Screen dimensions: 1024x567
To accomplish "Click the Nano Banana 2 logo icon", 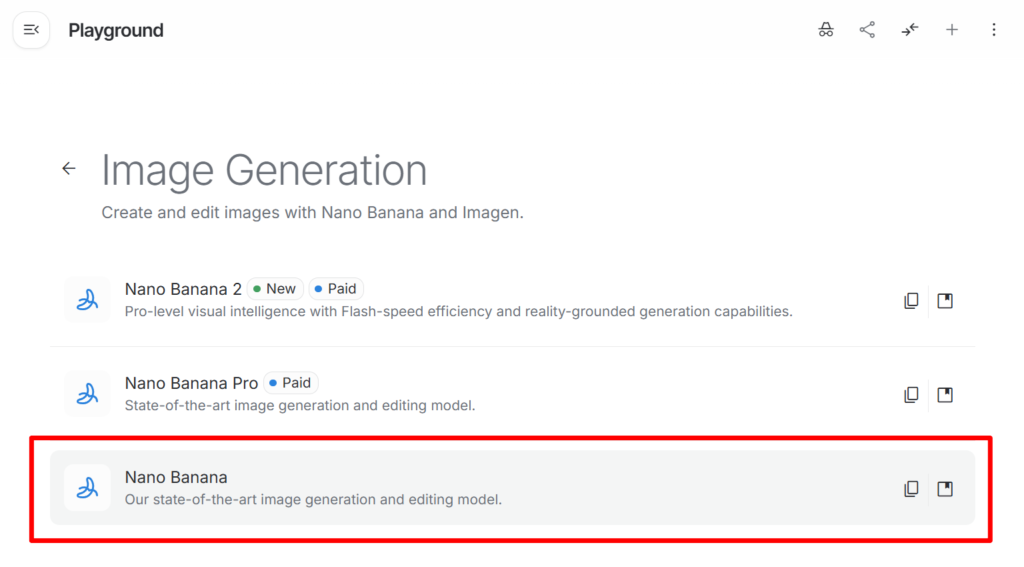I will [x=87, y=300].
